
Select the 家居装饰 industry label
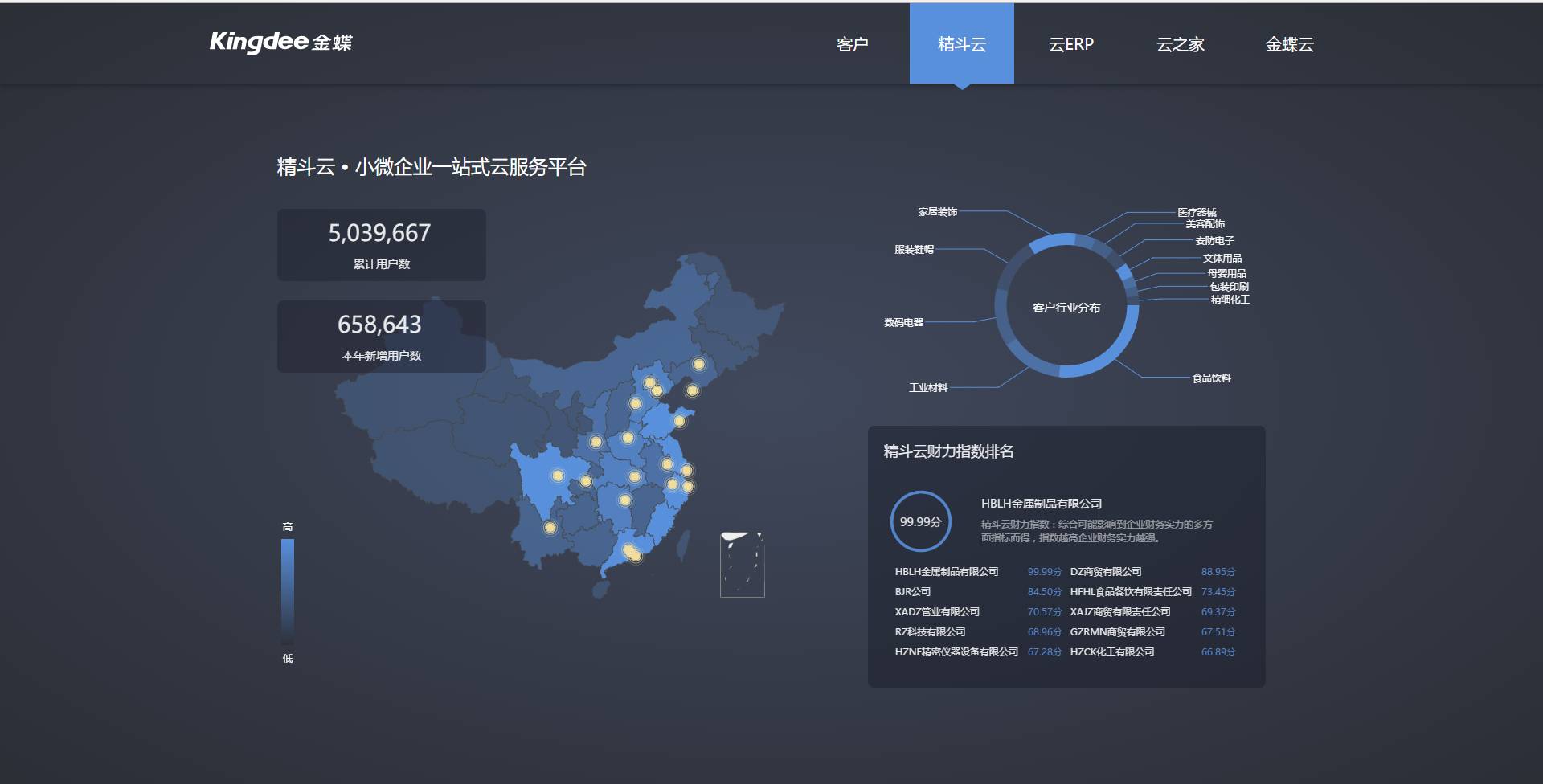click(x=938, y=212)
